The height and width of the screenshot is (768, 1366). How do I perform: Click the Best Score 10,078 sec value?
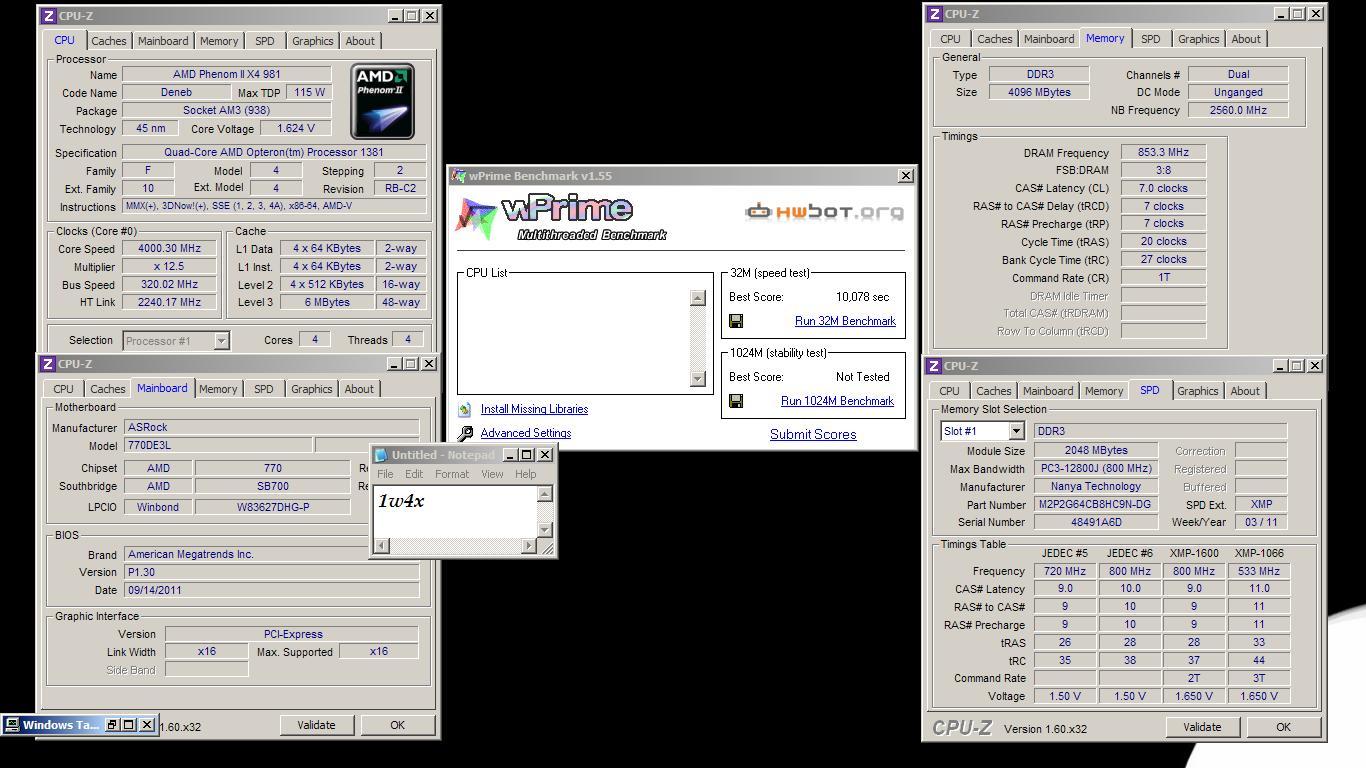point(862,297)
